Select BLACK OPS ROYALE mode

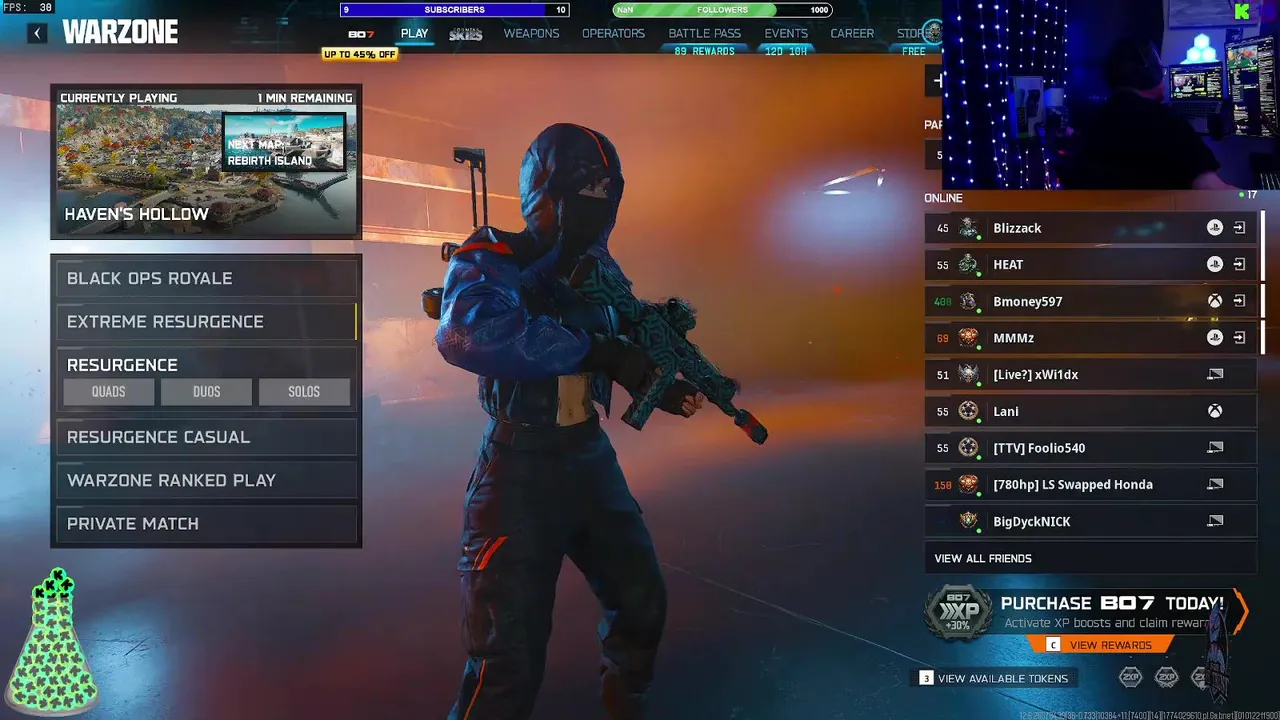point(206,278)
